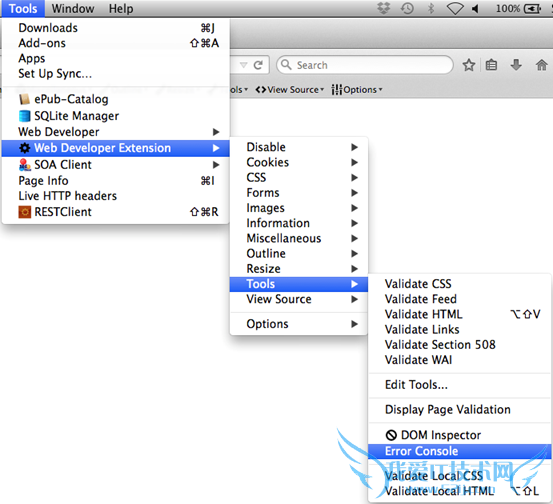The width and height of the screenshot is (553, 504).
Task: Select Display Page Validation
Action: point(460,409)
